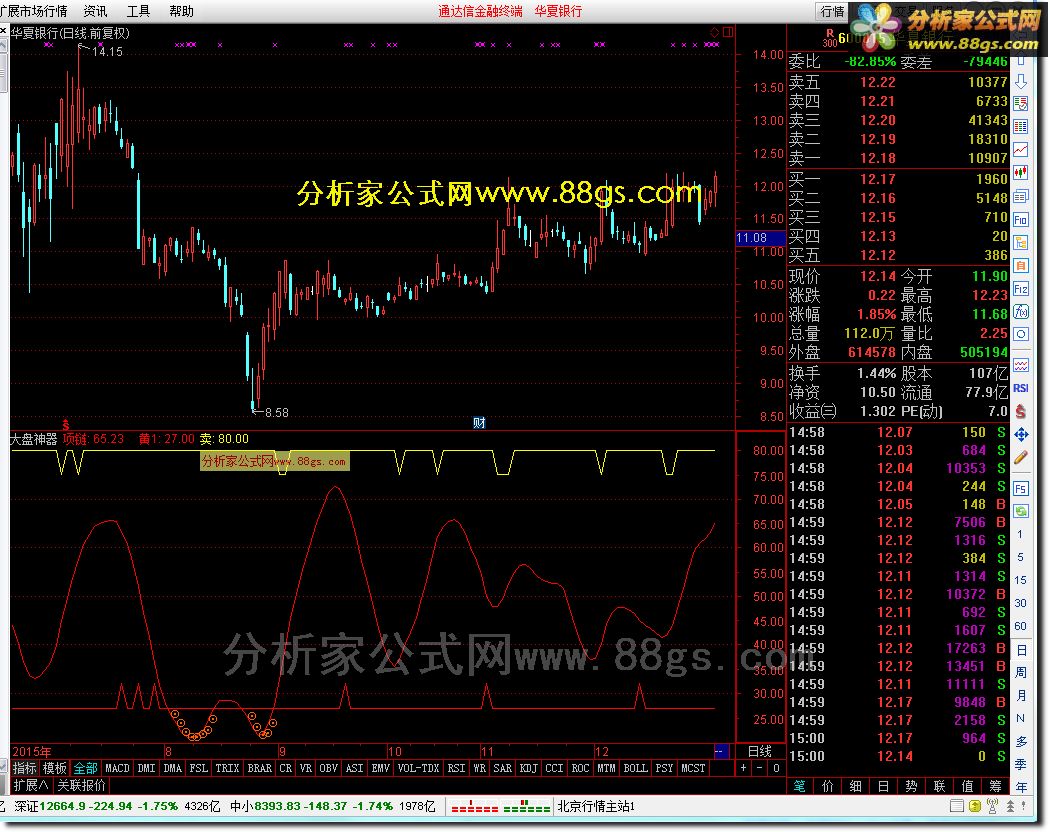Click the blue -- box on timeline

coord(721,751)
